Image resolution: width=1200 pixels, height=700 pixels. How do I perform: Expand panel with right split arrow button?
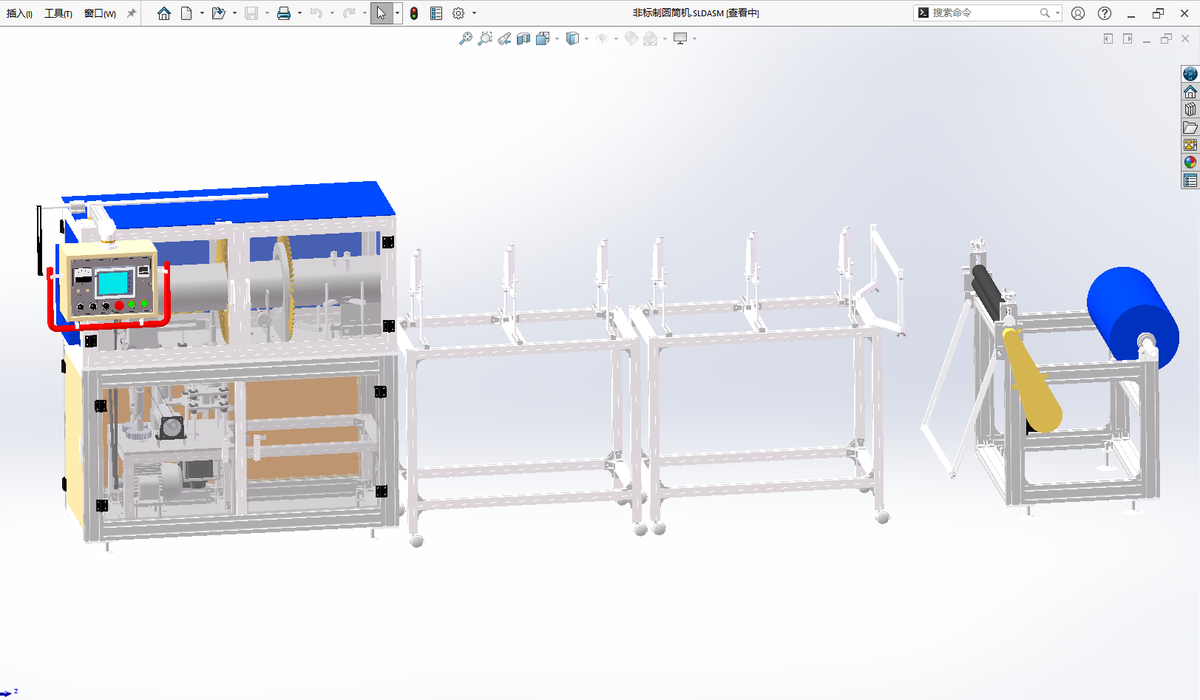click(1128, 39)
